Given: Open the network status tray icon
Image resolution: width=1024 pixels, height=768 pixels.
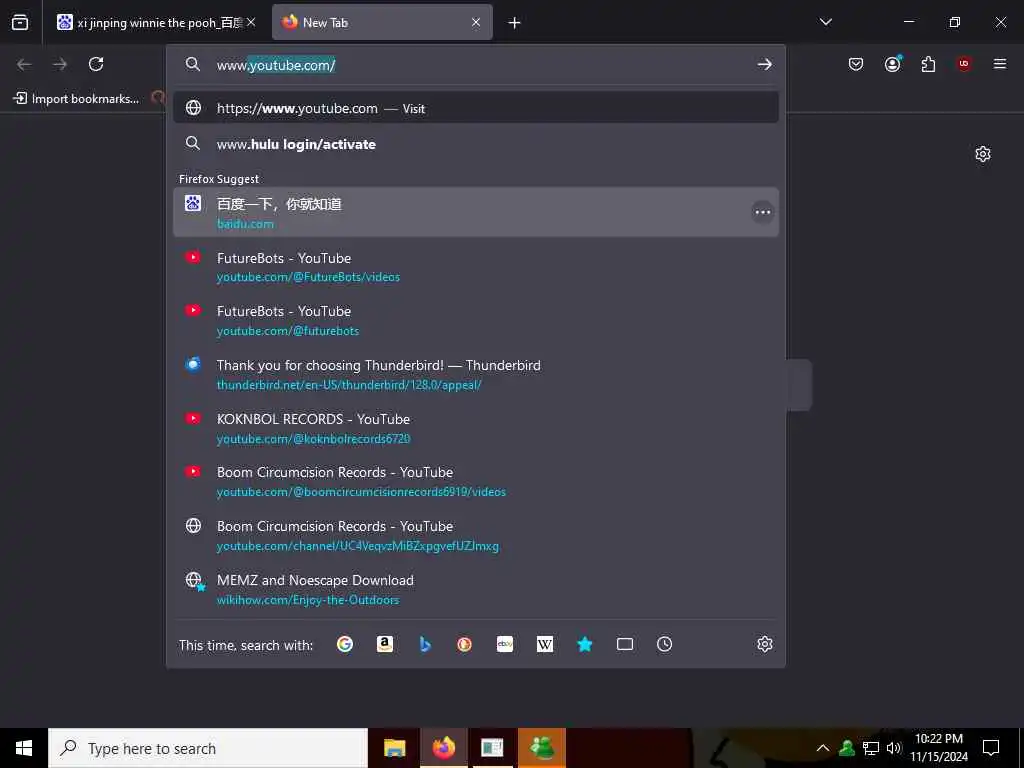Looking at the screenshot, I should pos(871,748).
